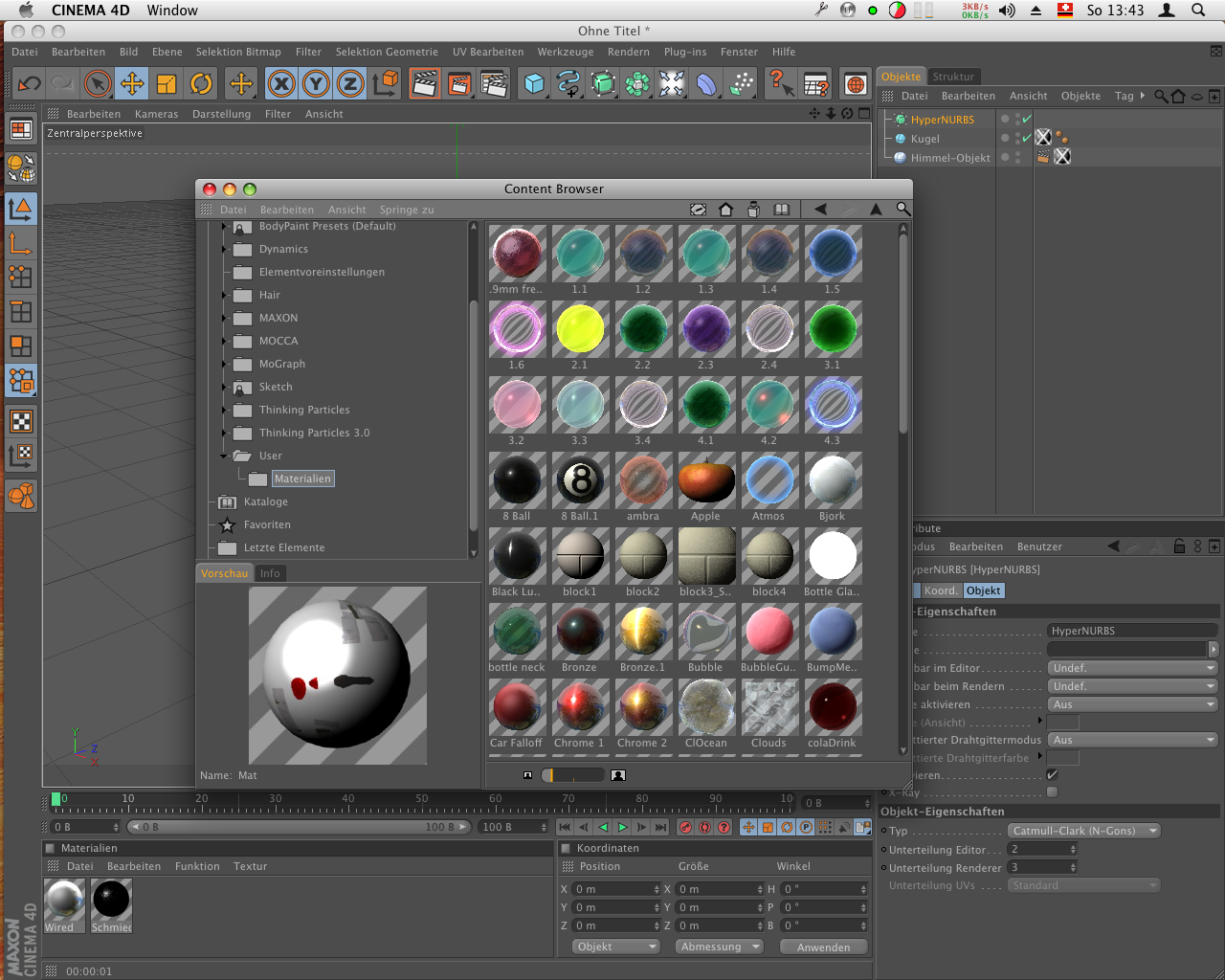The height and width of the screenshot is (980, 1225).
Task: Add a spline object
Action: click(568, 84)
